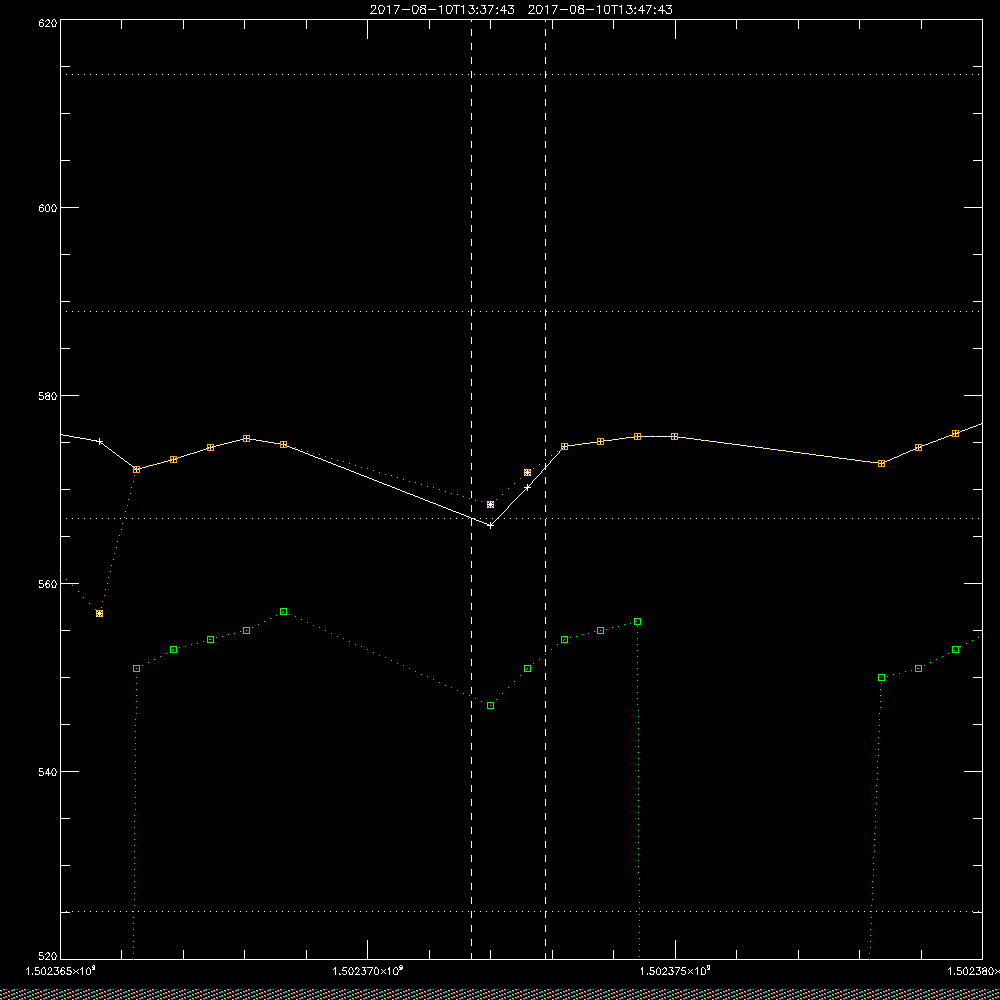Select the white plus at the solid line minimum
Viewport: 1000px width, 1000px height.
click(490, 526)
